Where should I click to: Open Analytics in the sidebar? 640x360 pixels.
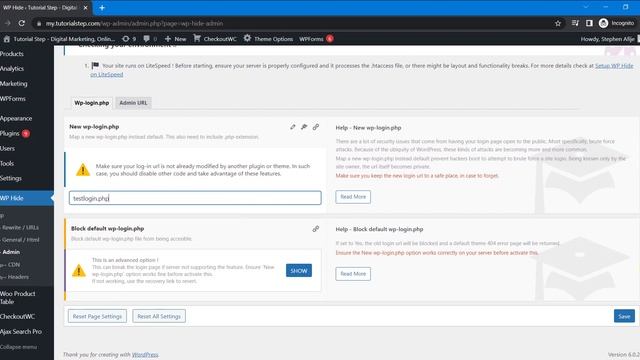click(x=12, y=69)
